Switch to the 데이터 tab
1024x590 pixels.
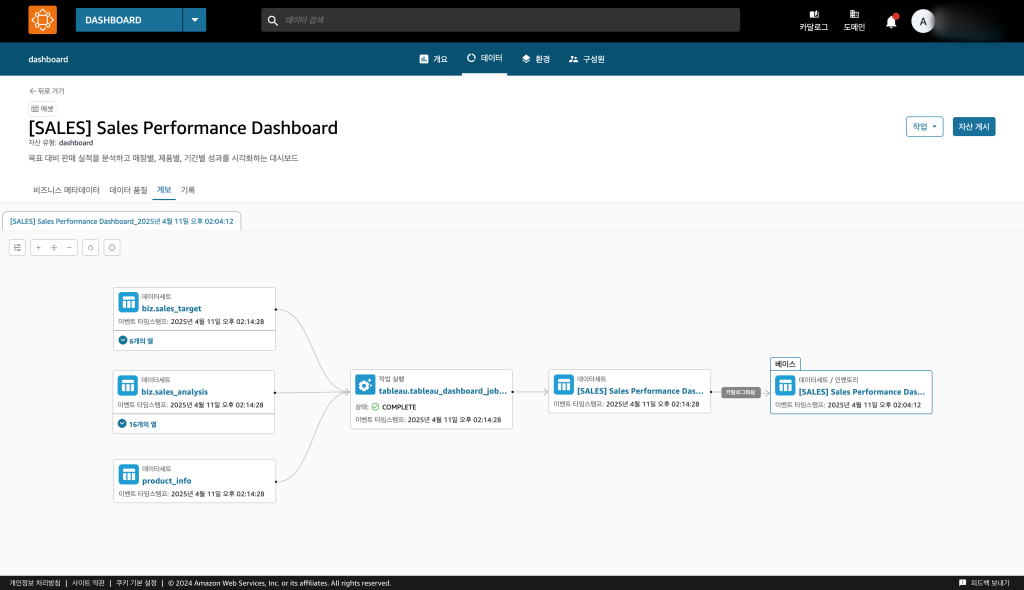click(x=485, y=58)
